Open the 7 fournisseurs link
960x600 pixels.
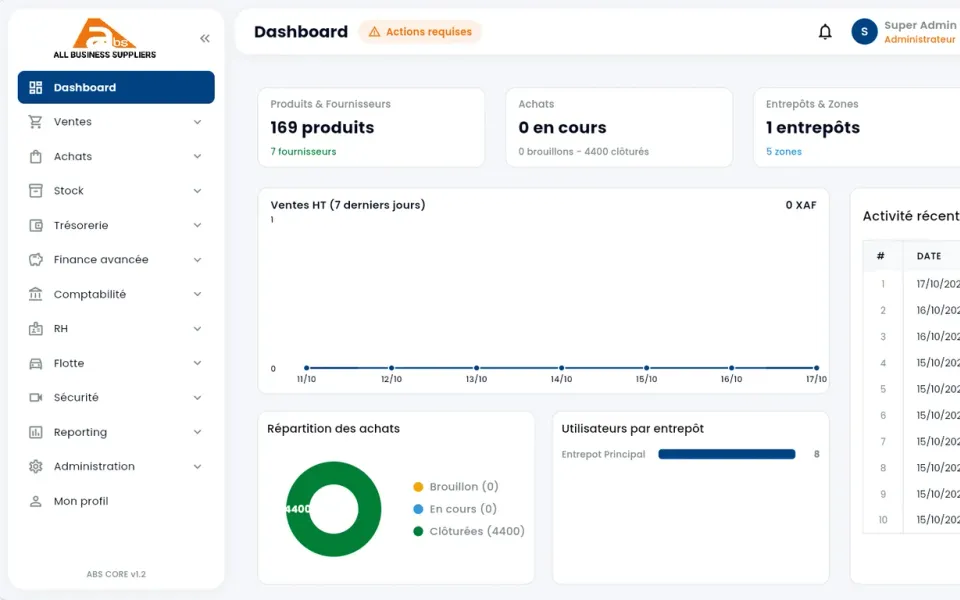(303, 152)
